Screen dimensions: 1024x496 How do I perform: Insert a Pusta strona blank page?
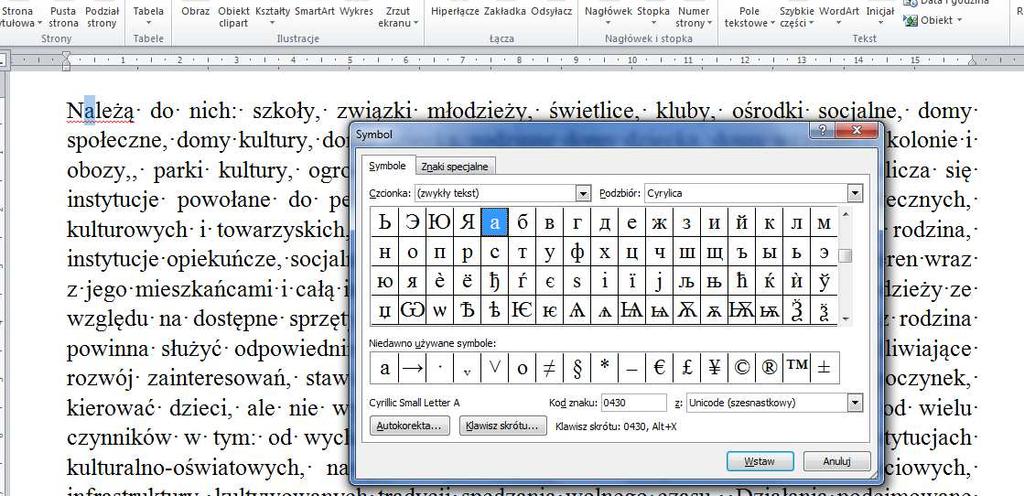63,18
